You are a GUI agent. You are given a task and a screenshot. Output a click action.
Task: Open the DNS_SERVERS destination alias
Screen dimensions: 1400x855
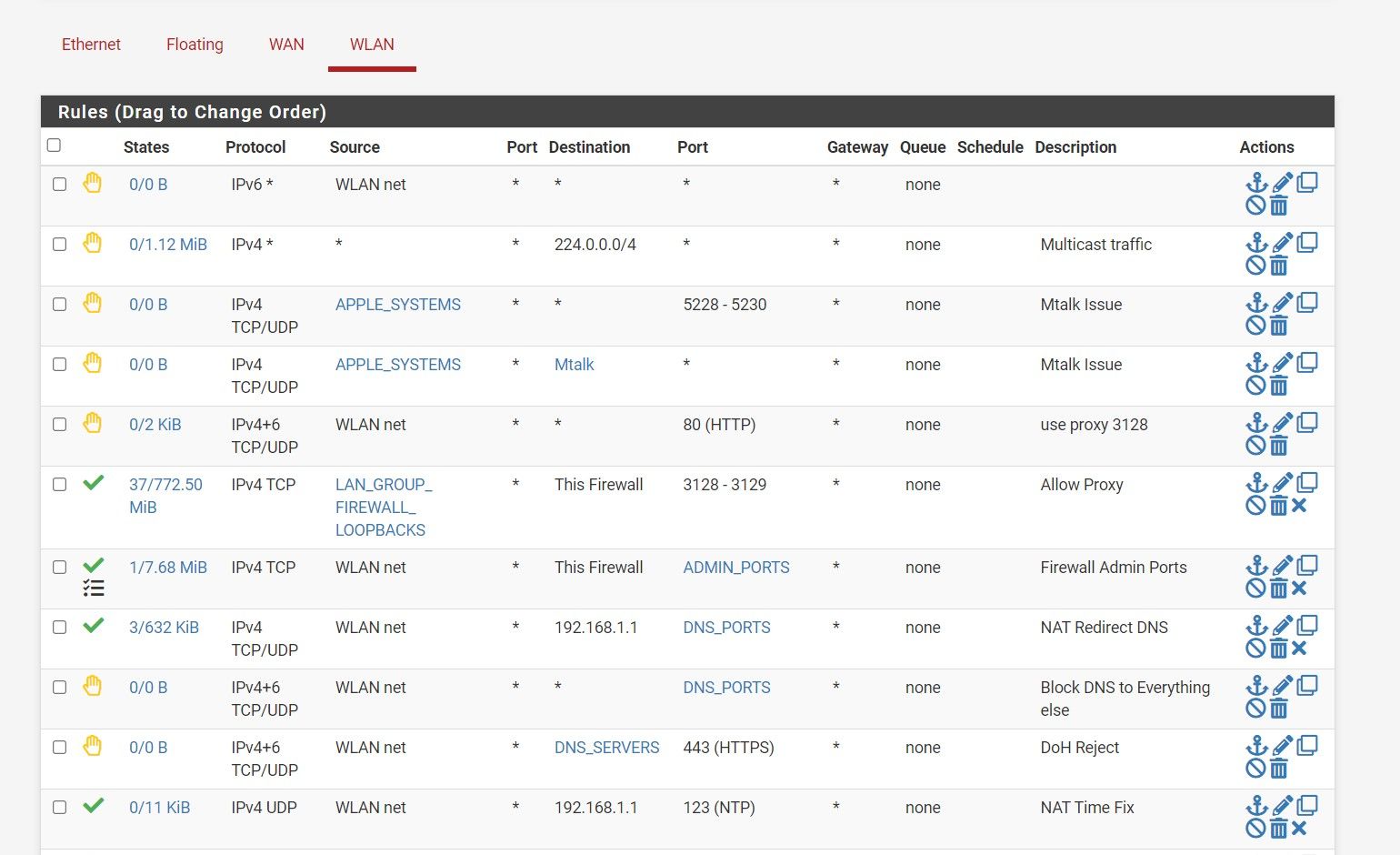(x=607, y=748)
